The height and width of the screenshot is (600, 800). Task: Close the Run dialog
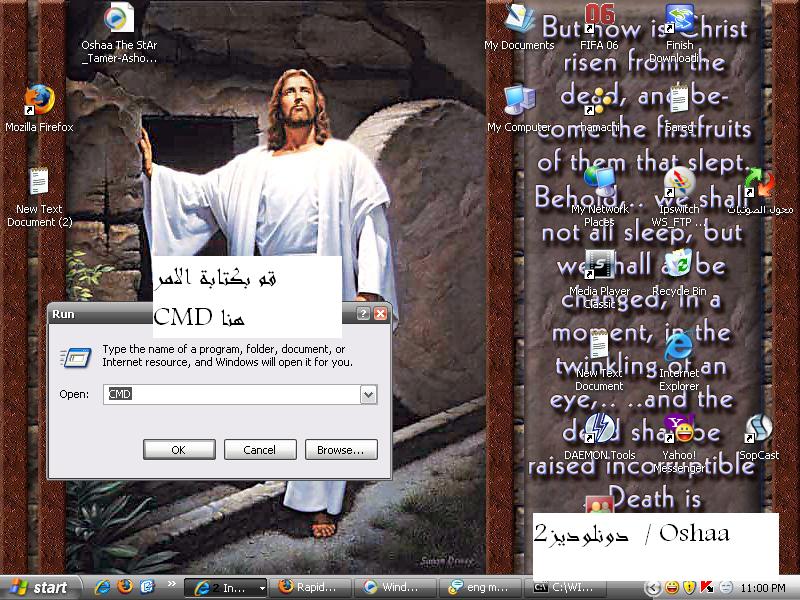tap(380, 314)
